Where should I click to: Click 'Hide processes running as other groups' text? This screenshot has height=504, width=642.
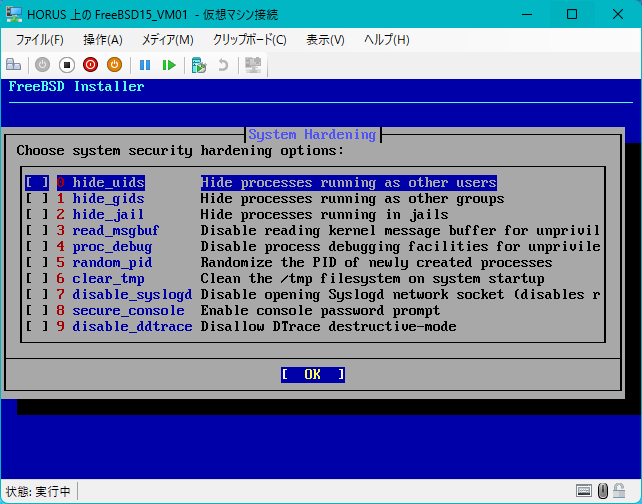click(x=352, y=199)
